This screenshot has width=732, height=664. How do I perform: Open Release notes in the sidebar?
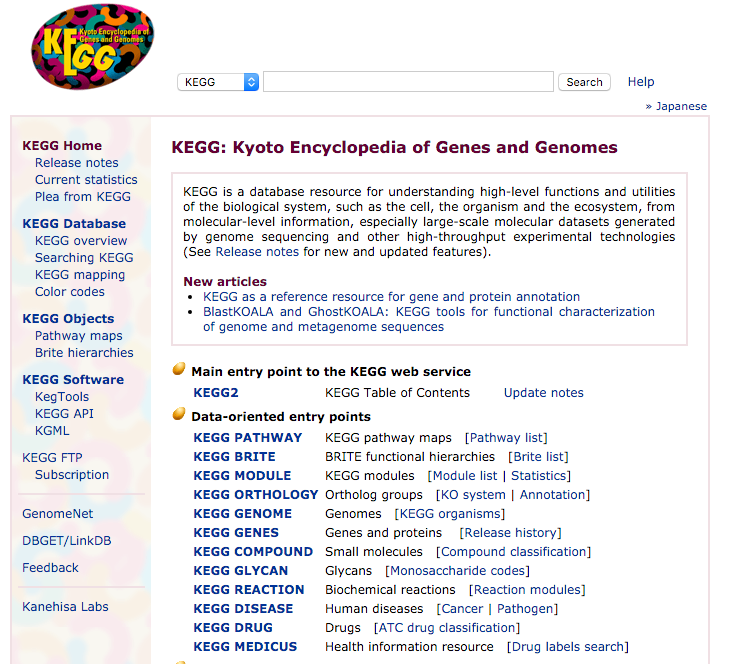77,163
